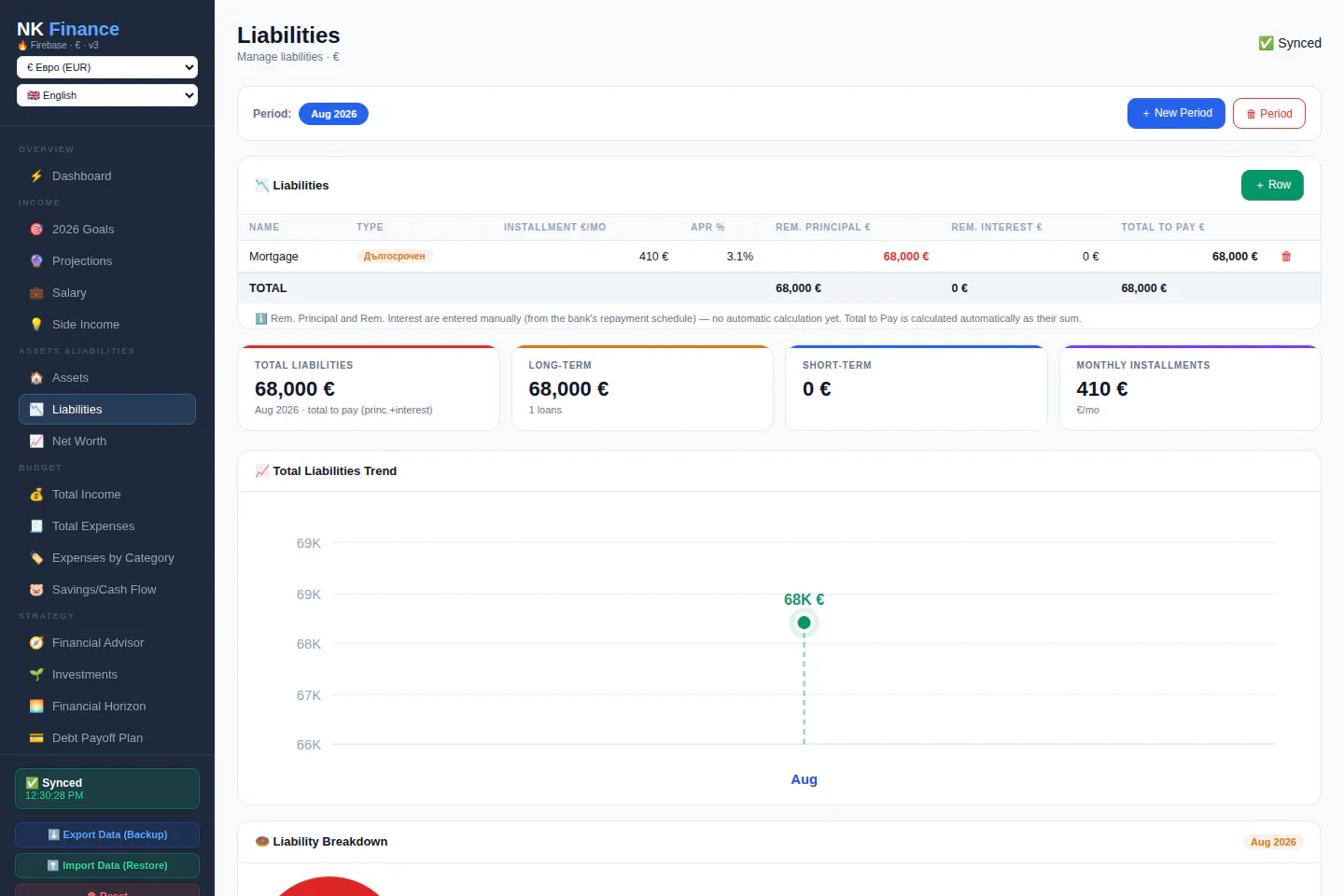
Task: Click the Projections crystal ball icon
Action: (36, 261)
